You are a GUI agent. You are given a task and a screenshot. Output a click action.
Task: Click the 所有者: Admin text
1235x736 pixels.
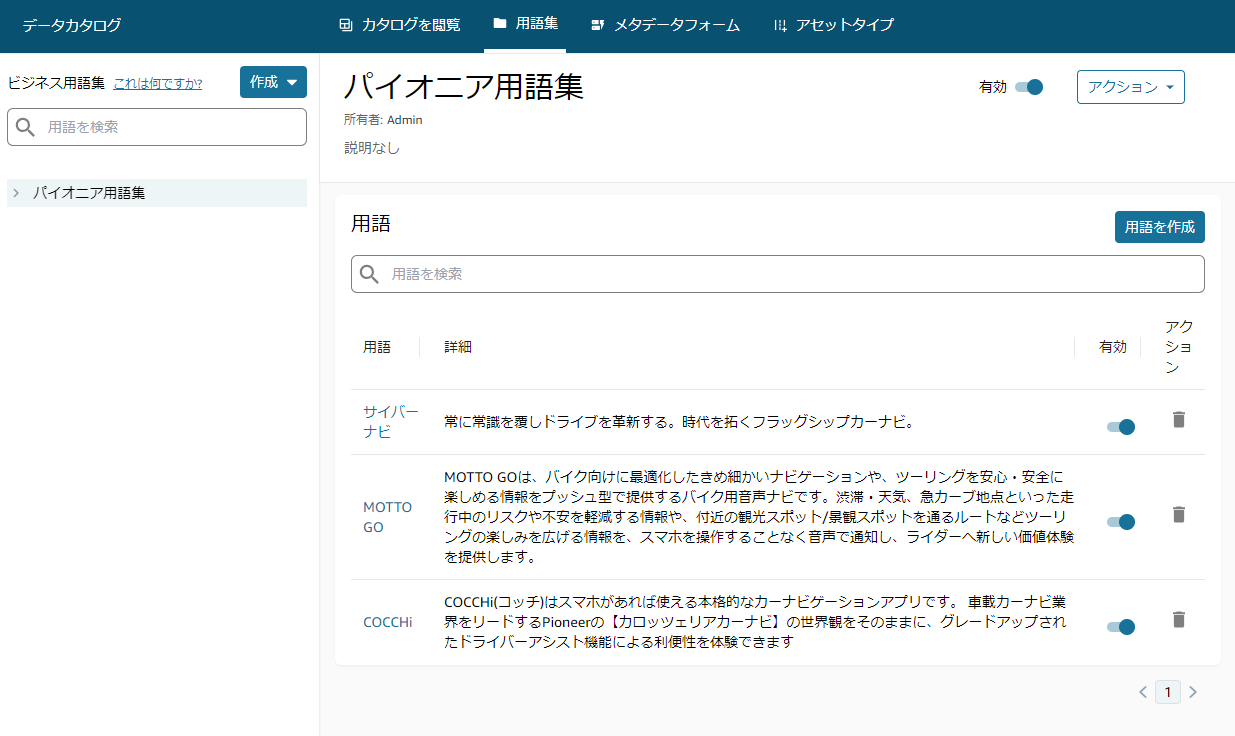[x=383, y=120]
